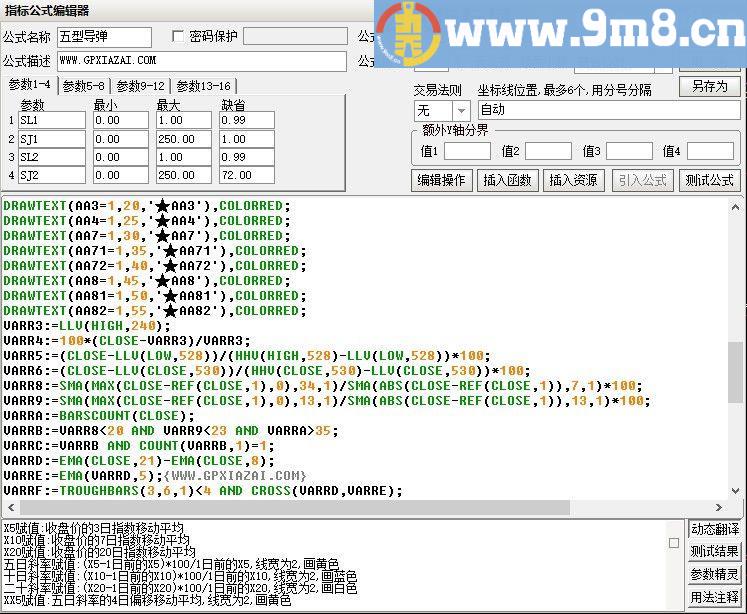Open the 参数精灵 panel
Screen dimensions: 747x614
(714, 575)
